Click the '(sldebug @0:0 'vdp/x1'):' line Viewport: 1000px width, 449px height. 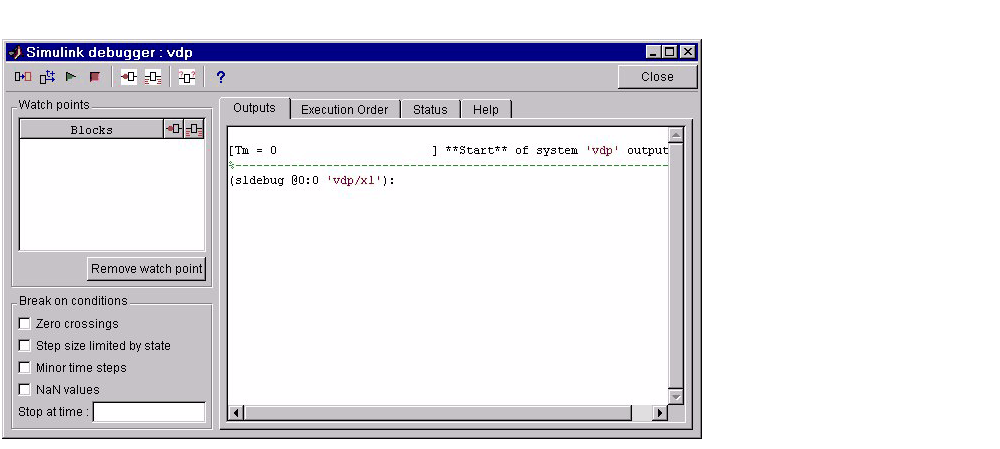click(x=312, y=180)
